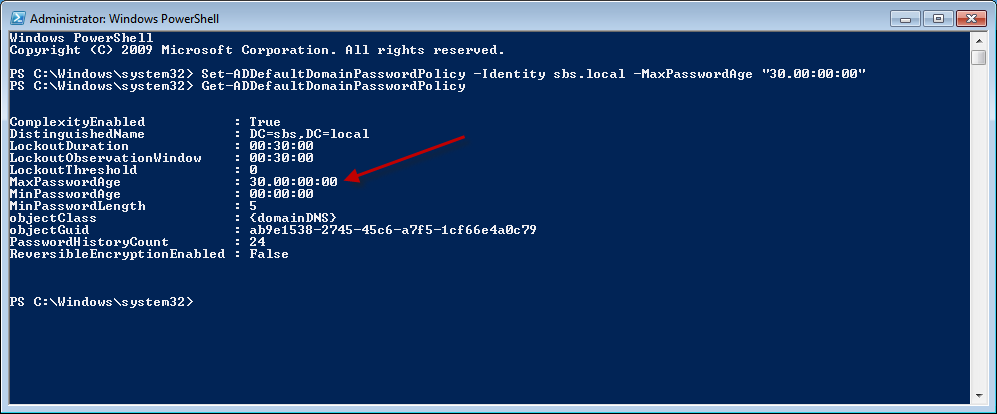997x414 pixels.
Task: Click the PasswordHistoryCount value 24
Action: click(257, 242)
